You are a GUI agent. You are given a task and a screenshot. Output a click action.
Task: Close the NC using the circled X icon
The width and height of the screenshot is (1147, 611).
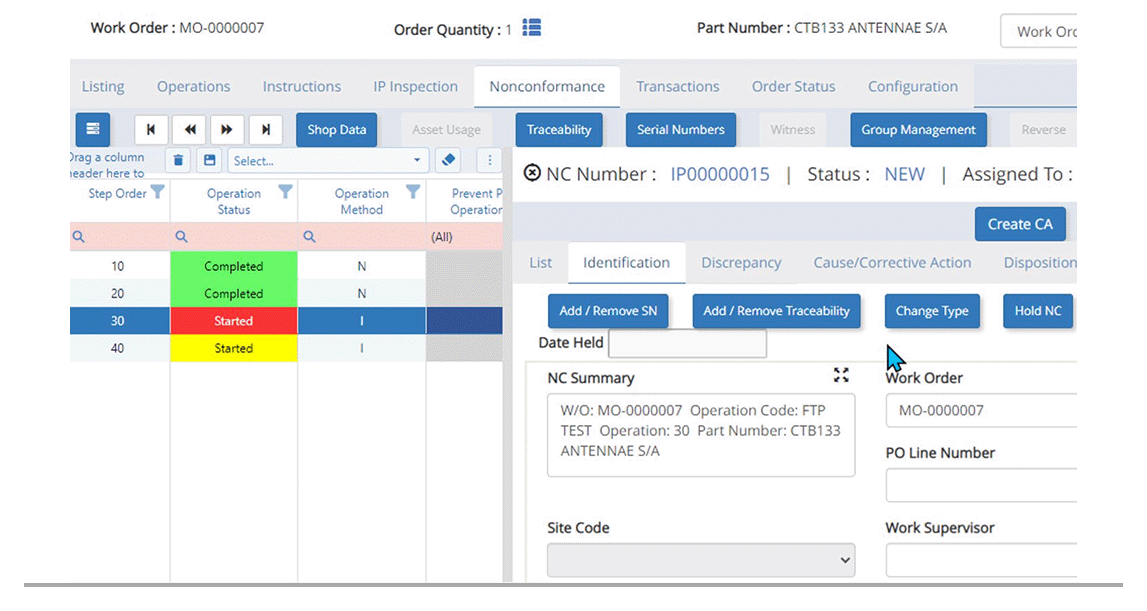pos(531,172)
